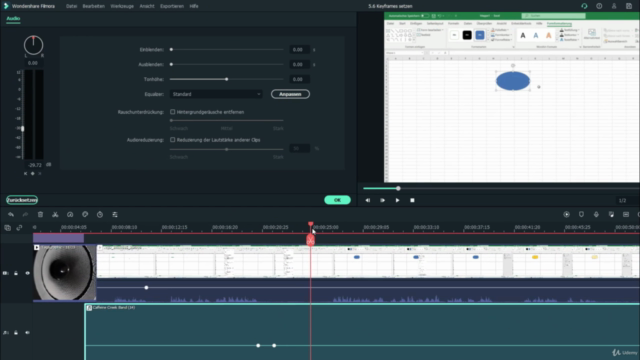Click the save project disk icon
The image size is (640, 360).
(629, 6)
